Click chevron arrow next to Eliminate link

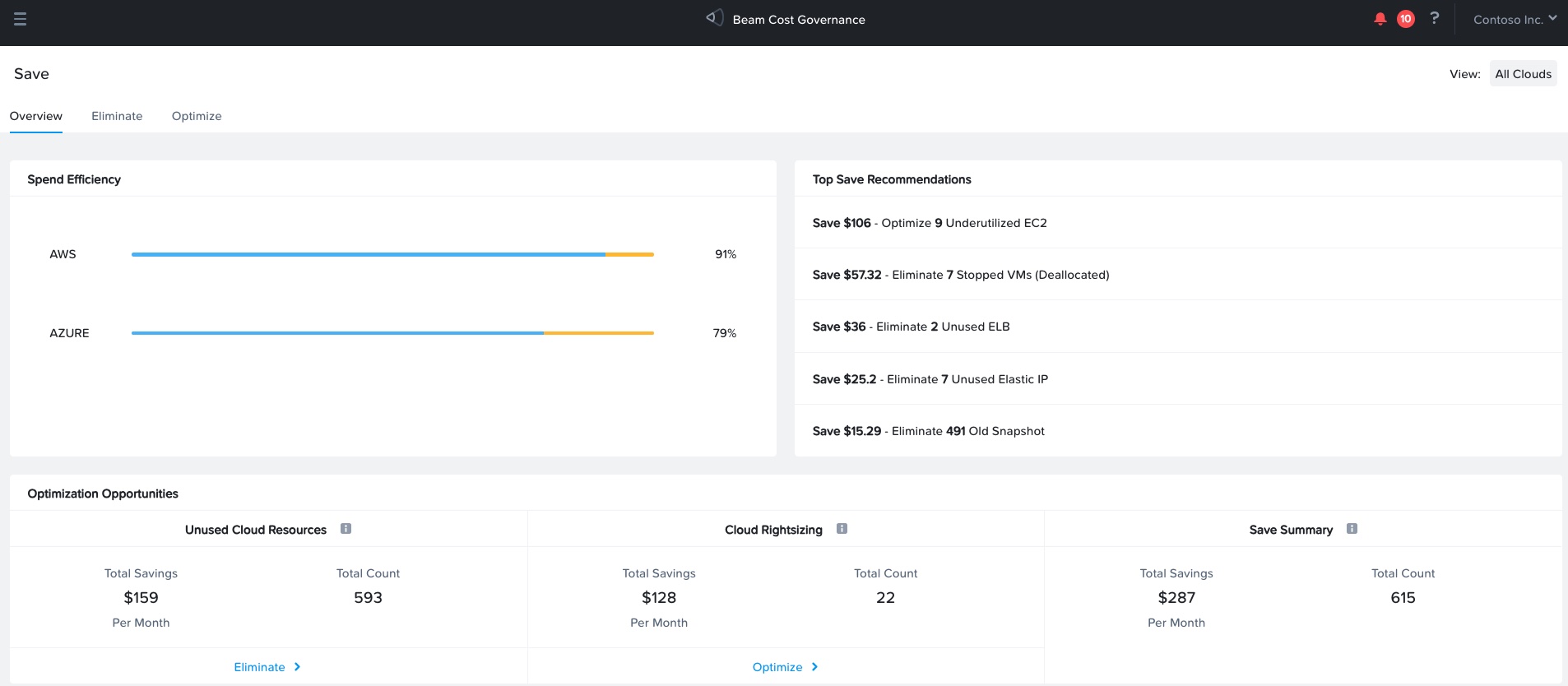tap(298, 667)
